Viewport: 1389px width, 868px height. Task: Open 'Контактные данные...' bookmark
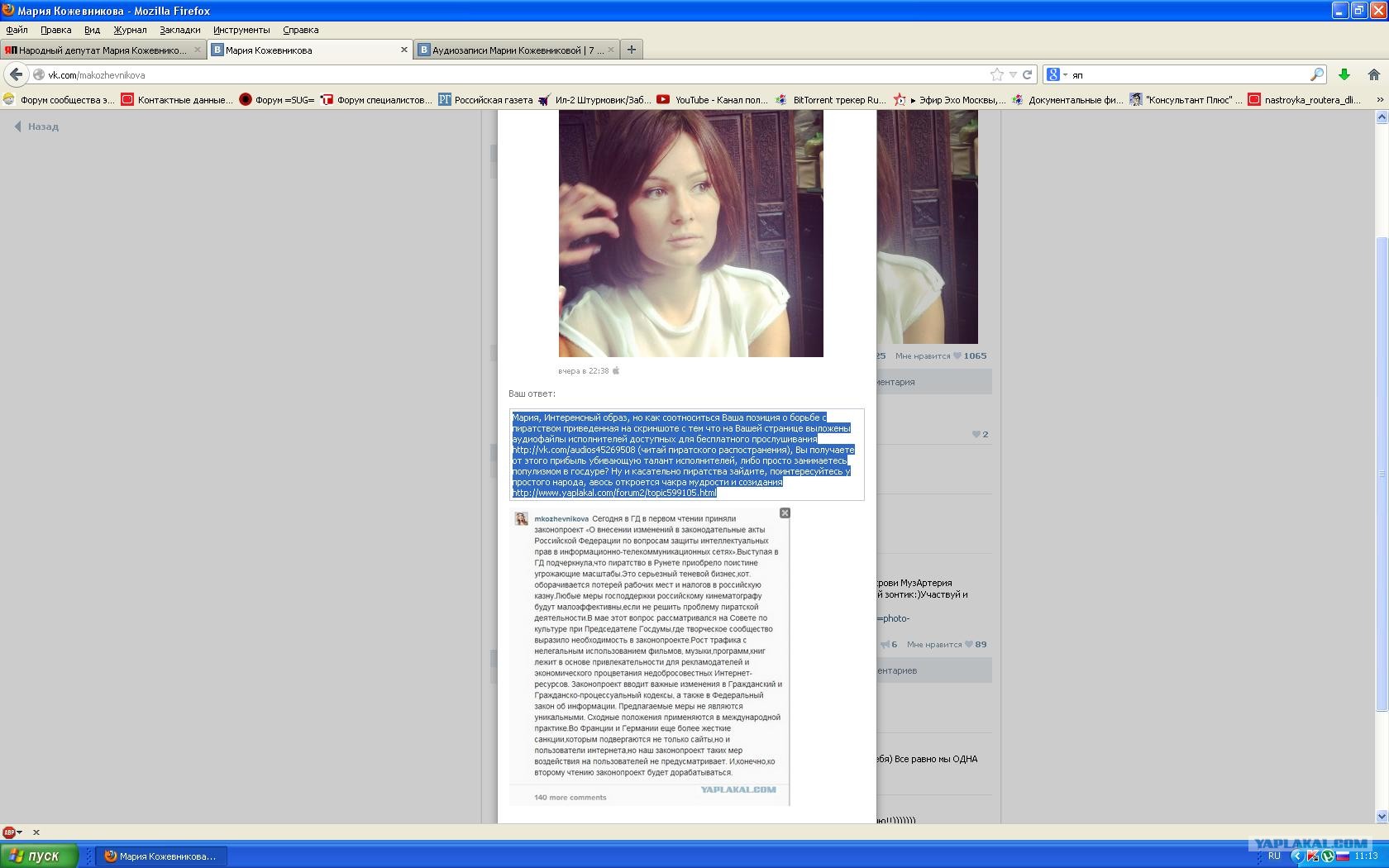(177, 99)
